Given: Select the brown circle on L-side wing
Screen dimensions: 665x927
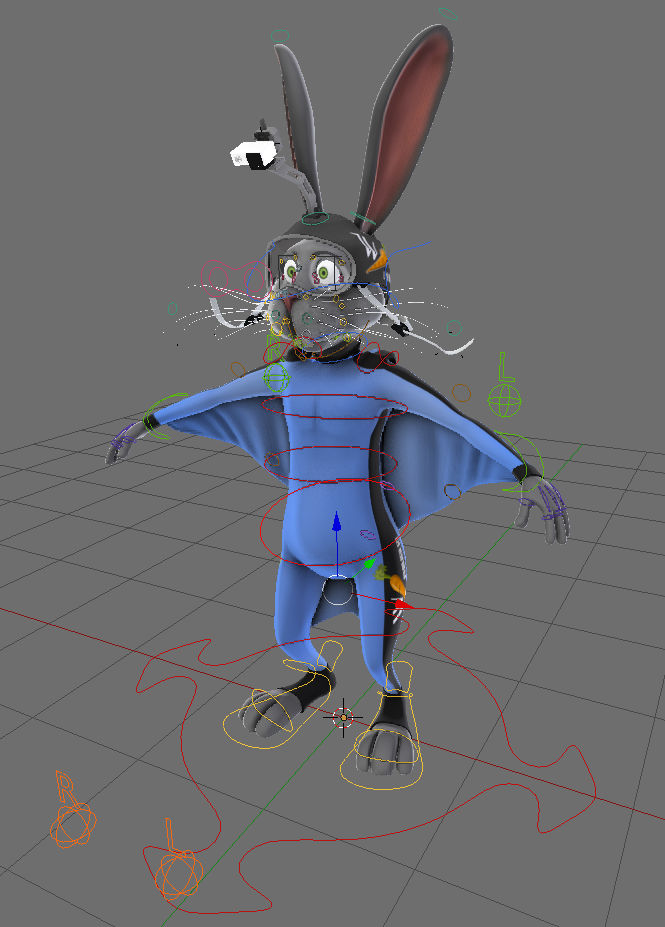Looking at the screenshot, I should pyautogui.click(x=452, y=491).
